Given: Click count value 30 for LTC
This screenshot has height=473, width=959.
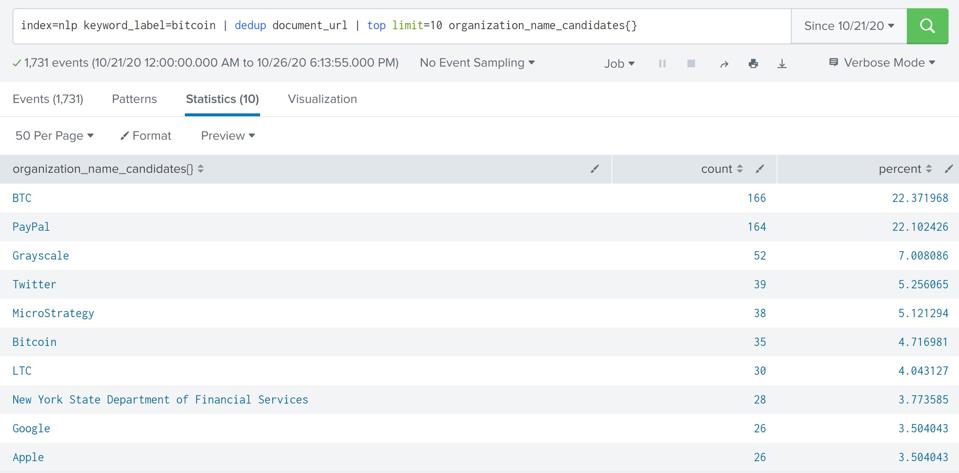Looking at the screenshot, I should tap(760, 371).
